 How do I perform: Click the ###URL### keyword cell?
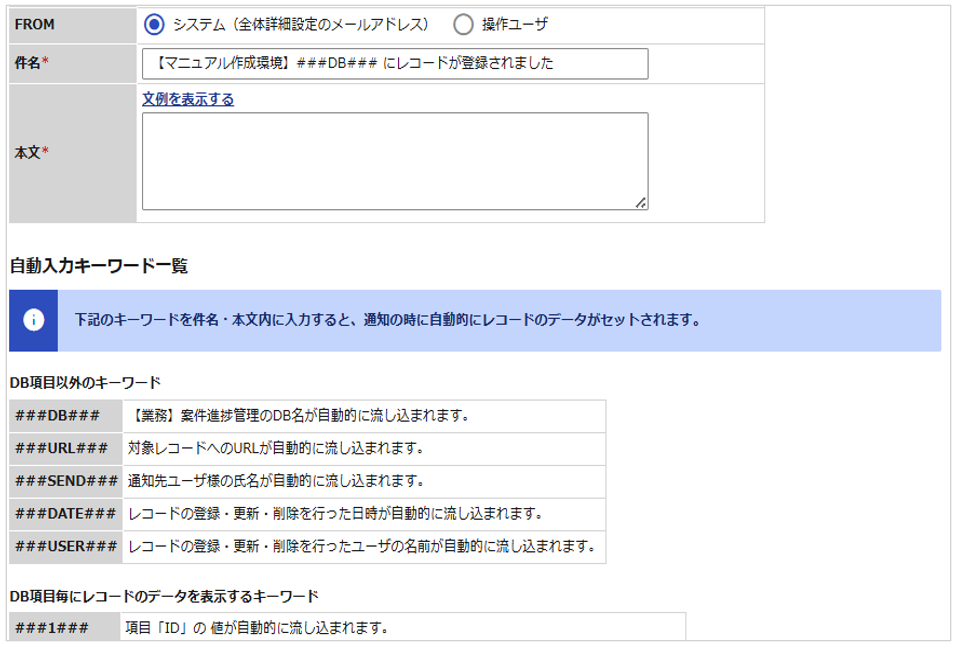(x=66, y=448)
